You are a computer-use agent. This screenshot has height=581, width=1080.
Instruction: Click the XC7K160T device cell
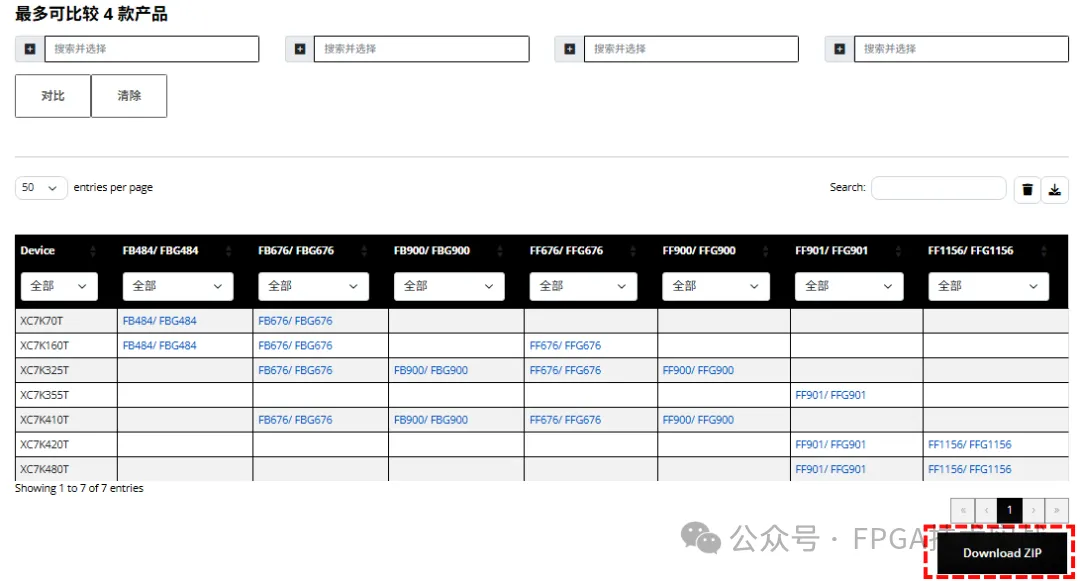pos(66,346)
